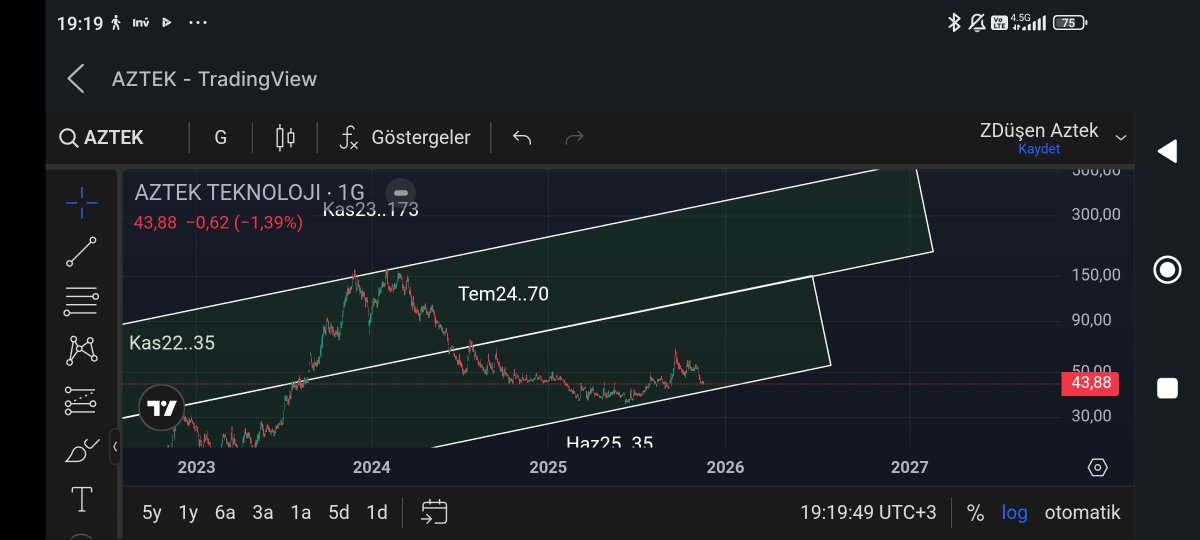The image size is (1200, 540).
Task: Toggle otomatik auto scale
Action: 1083,513
